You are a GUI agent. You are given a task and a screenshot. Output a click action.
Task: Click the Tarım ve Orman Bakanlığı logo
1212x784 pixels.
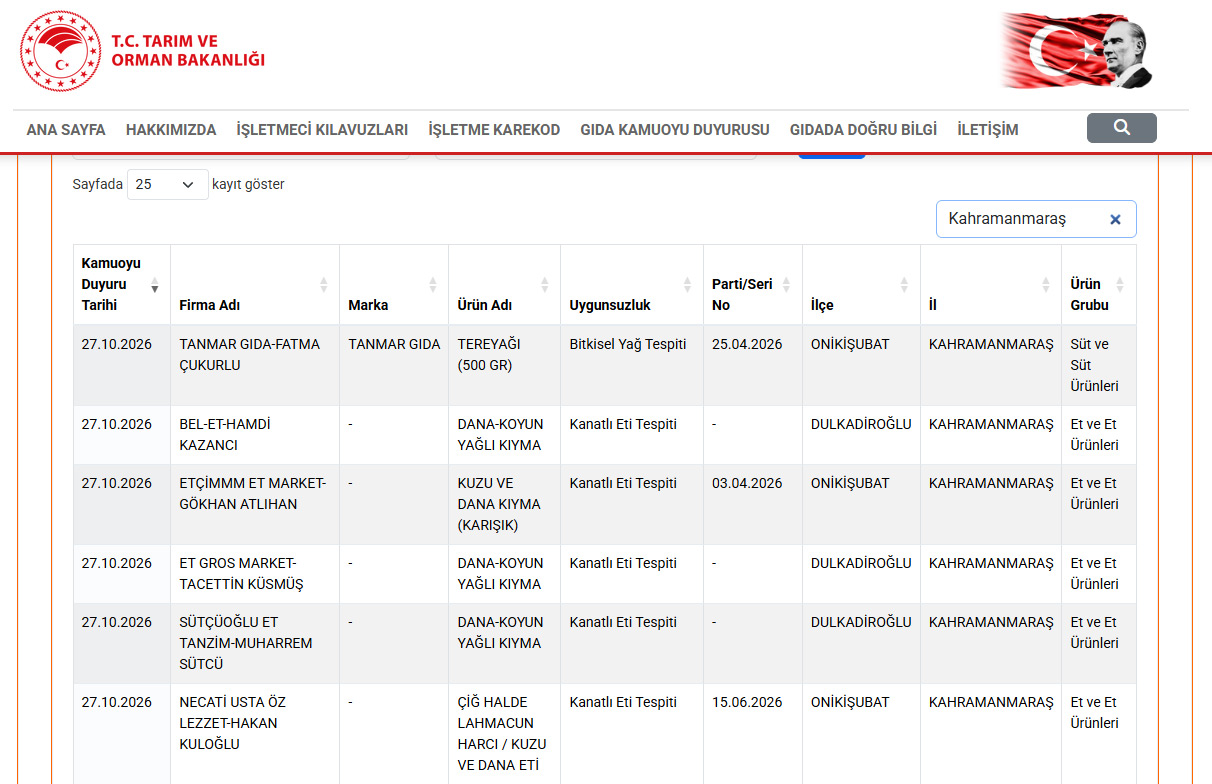point(143,51)
